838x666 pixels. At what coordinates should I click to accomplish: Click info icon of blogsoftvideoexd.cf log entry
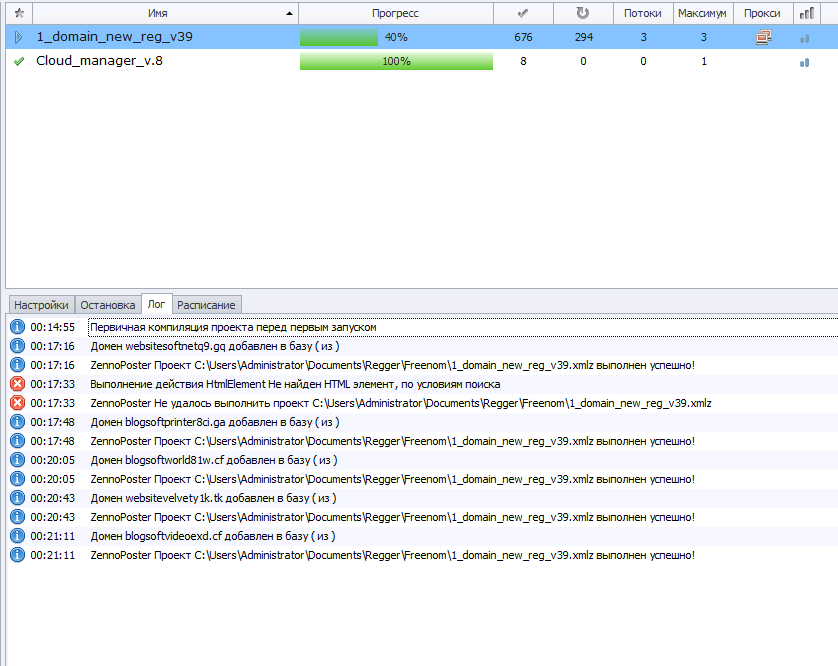pos(17,536)
